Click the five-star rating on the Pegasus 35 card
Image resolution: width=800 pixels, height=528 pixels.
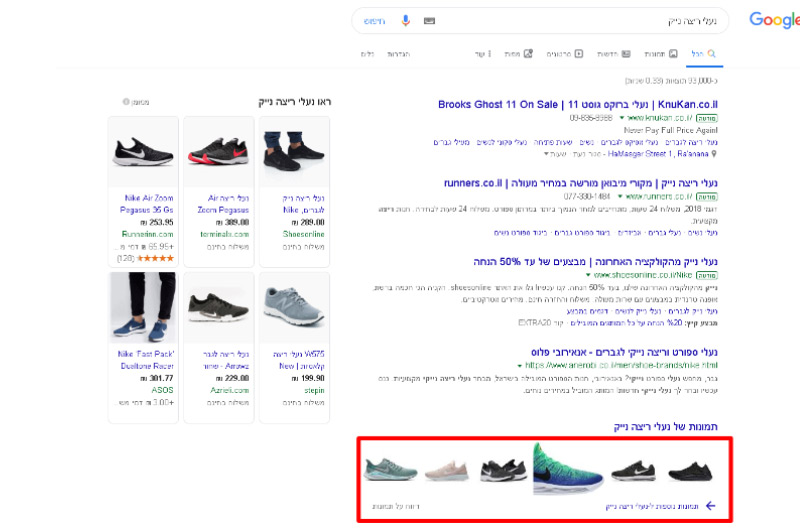pyautogui.click(x=156, y=259)
